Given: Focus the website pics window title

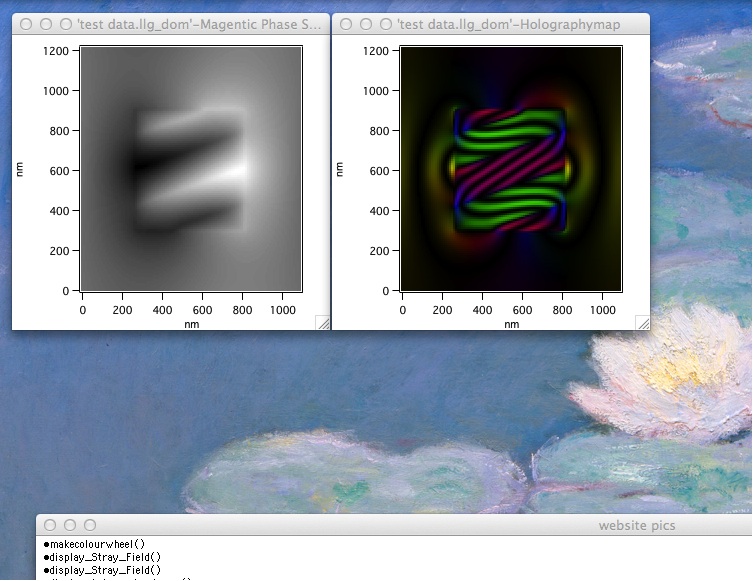Looking at the screenshot, I should [636, 525].
